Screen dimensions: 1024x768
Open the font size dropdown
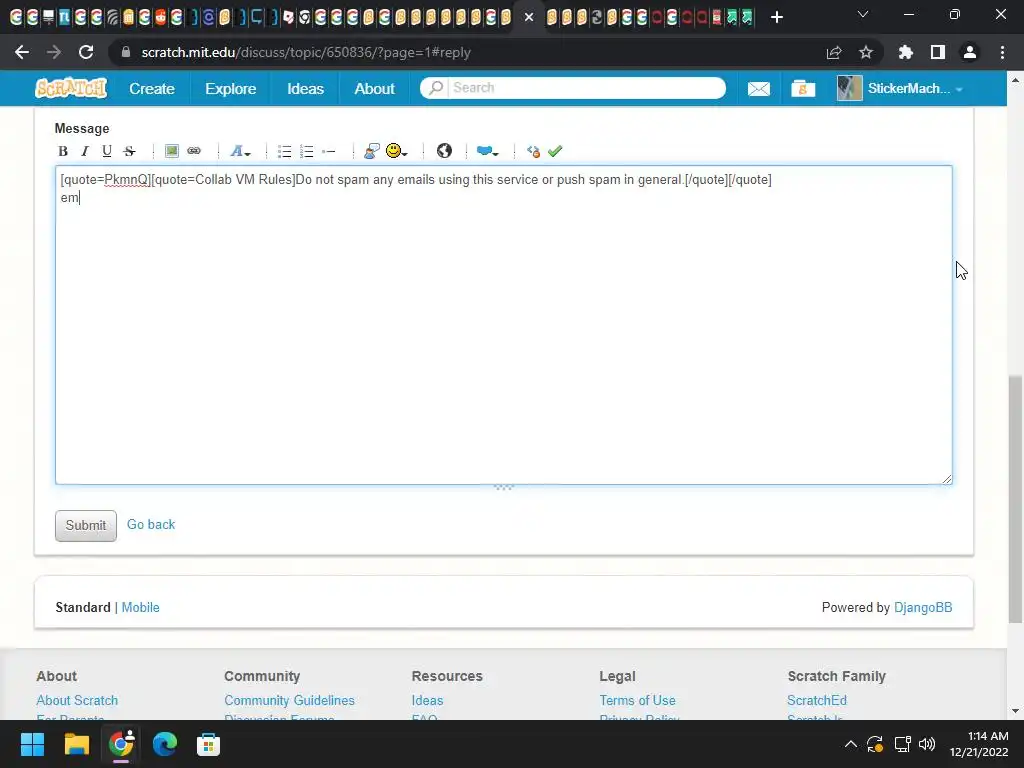point(240,151)
